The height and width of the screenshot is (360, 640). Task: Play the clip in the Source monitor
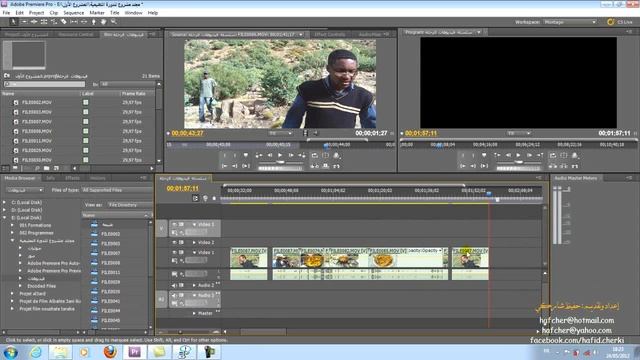click(x=280, y=155)
